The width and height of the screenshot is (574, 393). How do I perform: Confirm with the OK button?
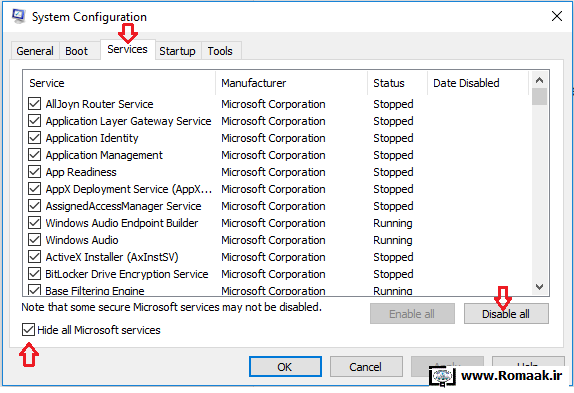point(285,367)
